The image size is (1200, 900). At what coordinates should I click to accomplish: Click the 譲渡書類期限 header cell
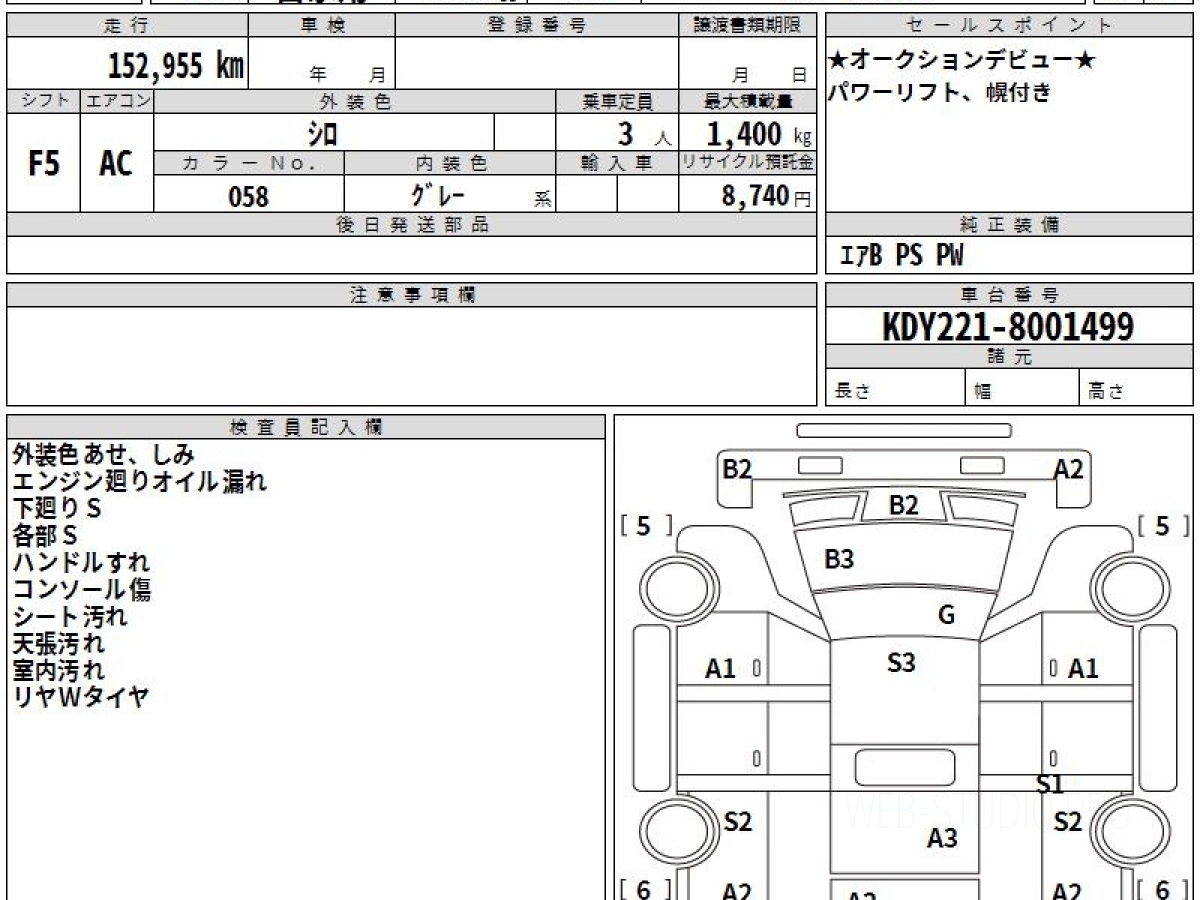(747, 26)
